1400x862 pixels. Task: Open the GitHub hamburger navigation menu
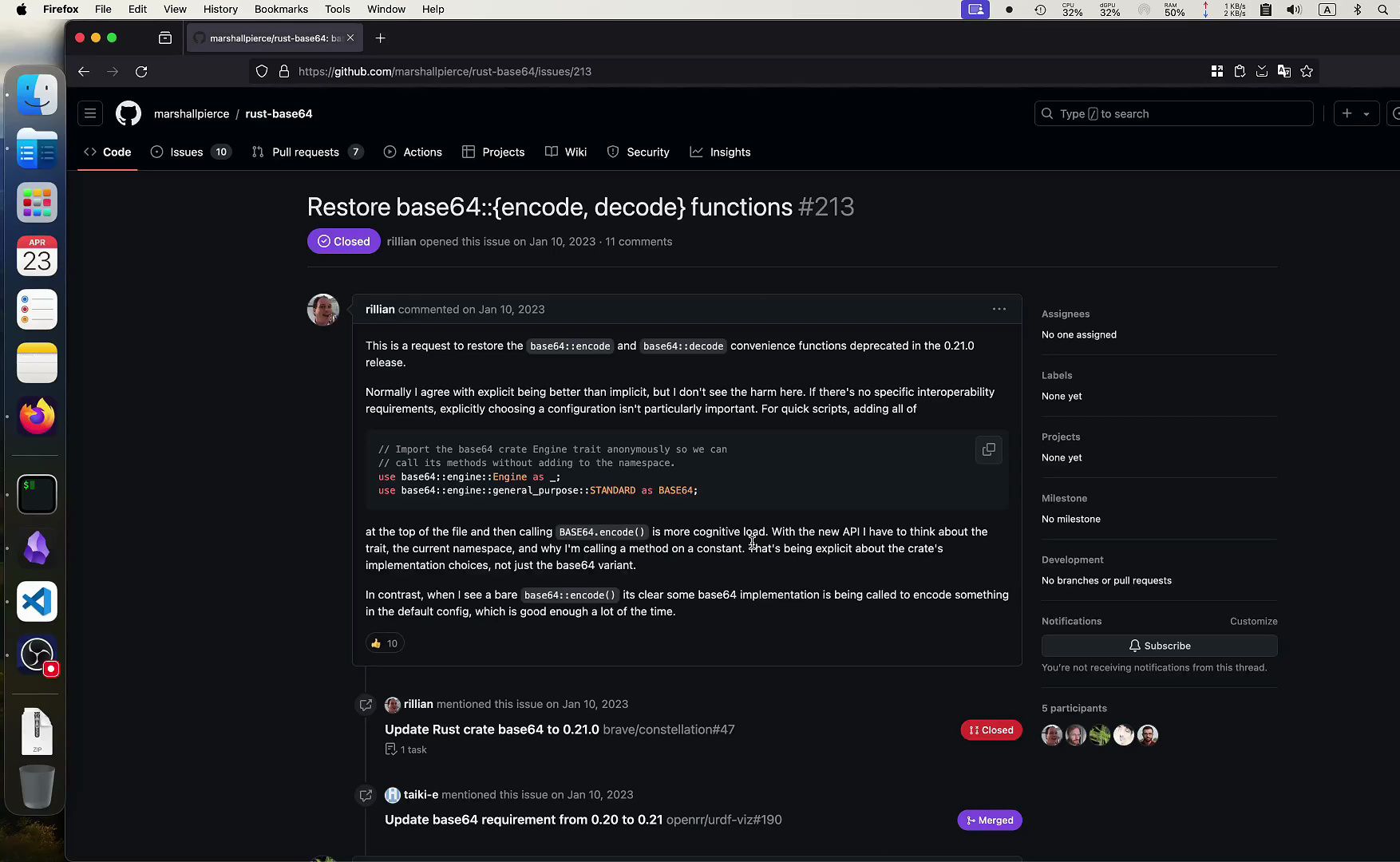[90, 113]
